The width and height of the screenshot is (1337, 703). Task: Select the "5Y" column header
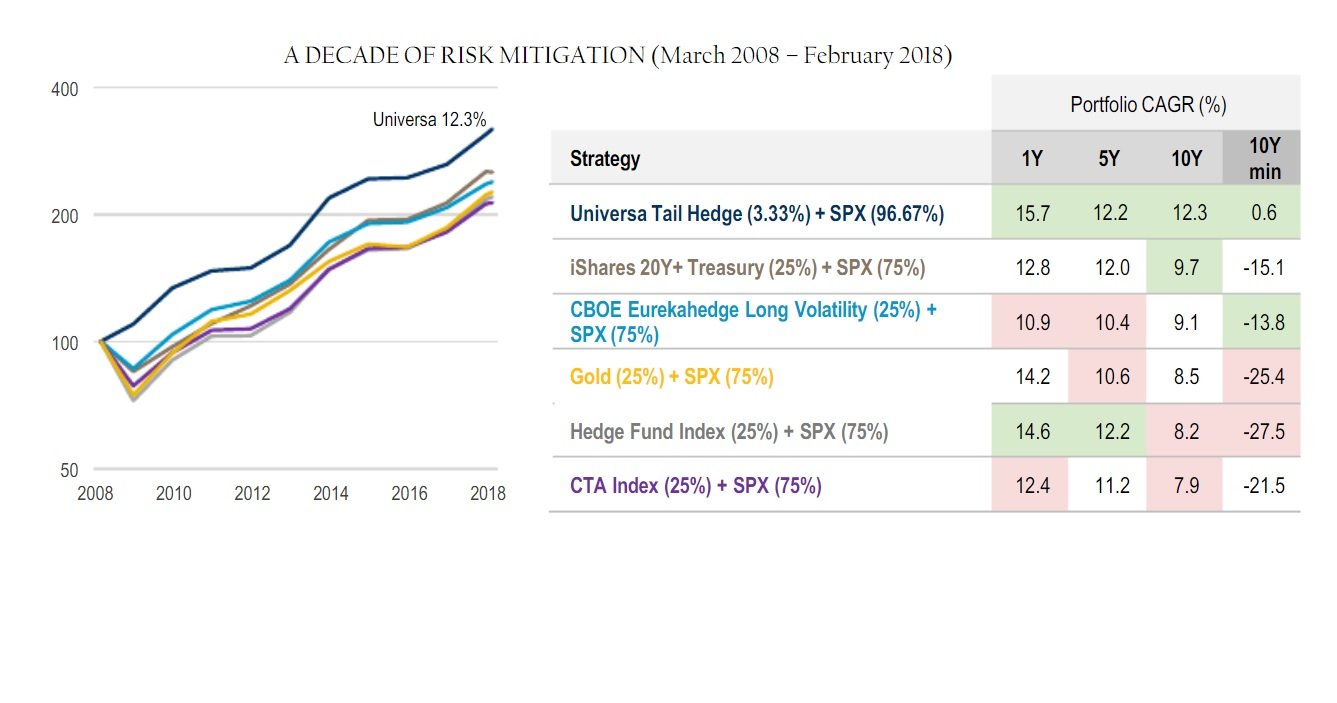point(1108,159)
